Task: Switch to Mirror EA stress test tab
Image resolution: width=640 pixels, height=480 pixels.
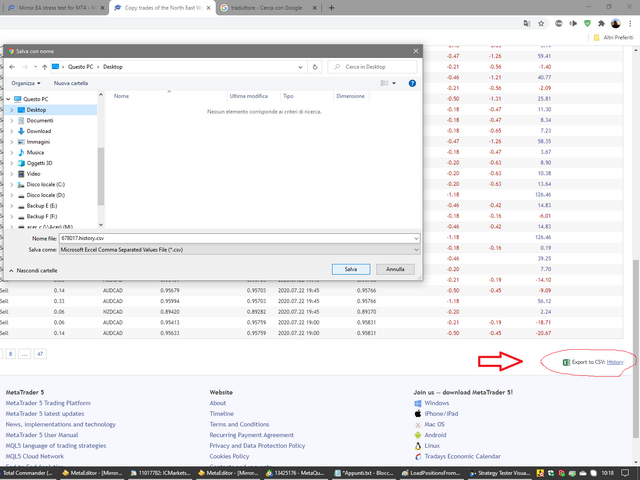Action: pos(53,8)
